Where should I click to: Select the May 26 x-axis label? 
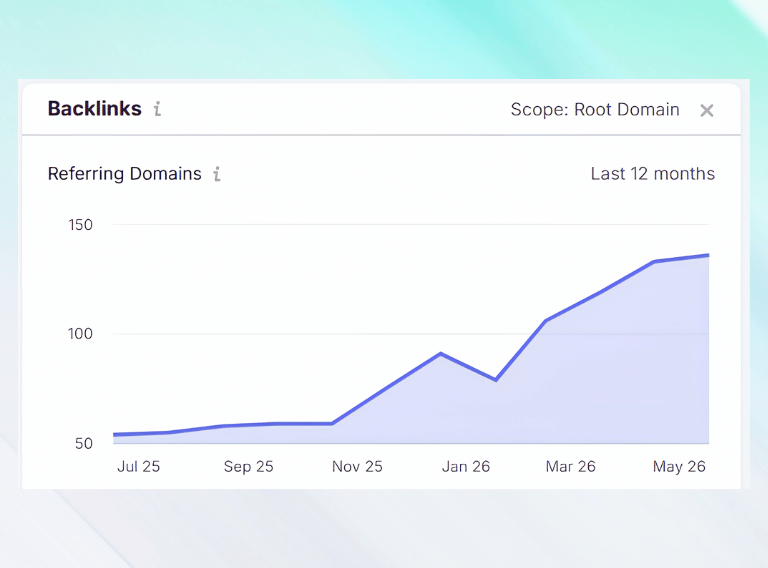[x=679, y=467]
